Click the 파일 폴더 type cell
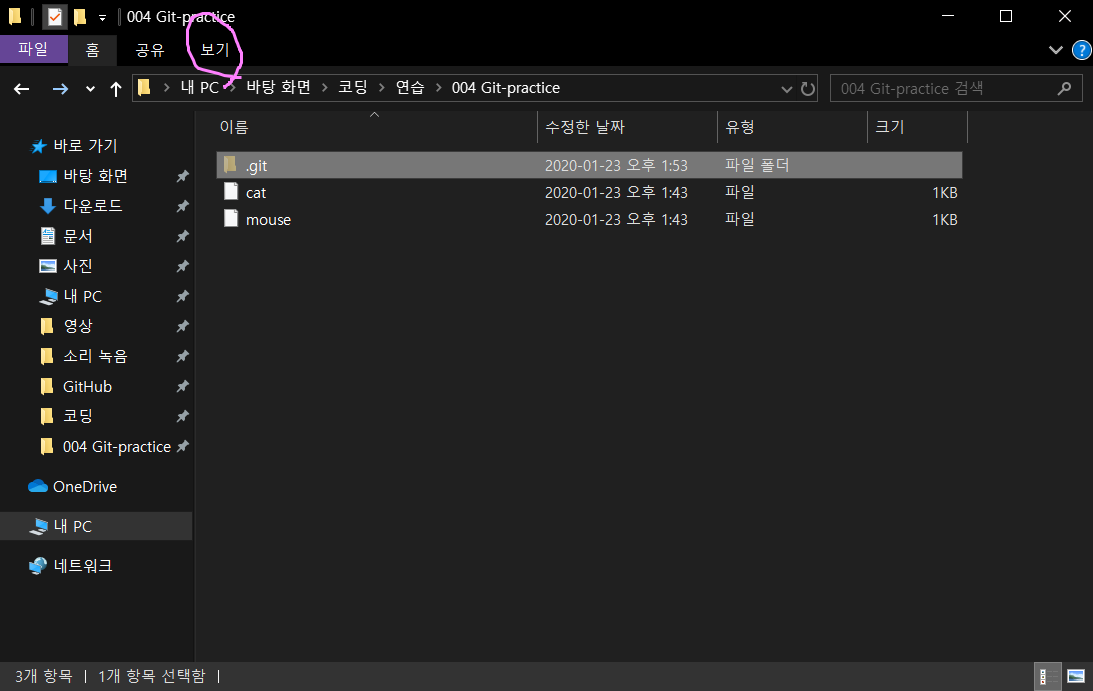 (757, 165)
